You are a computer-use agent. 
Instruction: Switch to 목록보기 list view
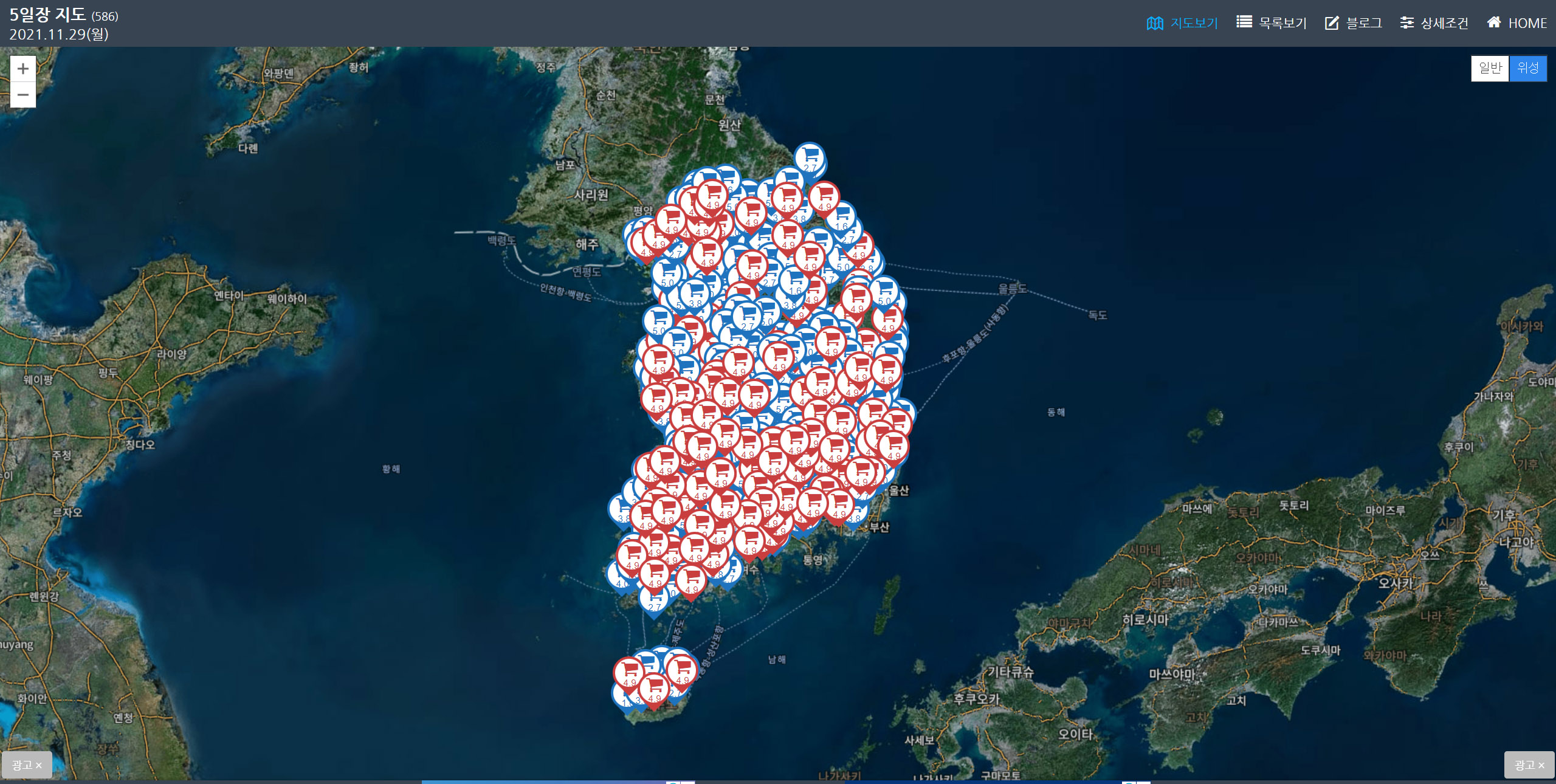click(1272, 23)
